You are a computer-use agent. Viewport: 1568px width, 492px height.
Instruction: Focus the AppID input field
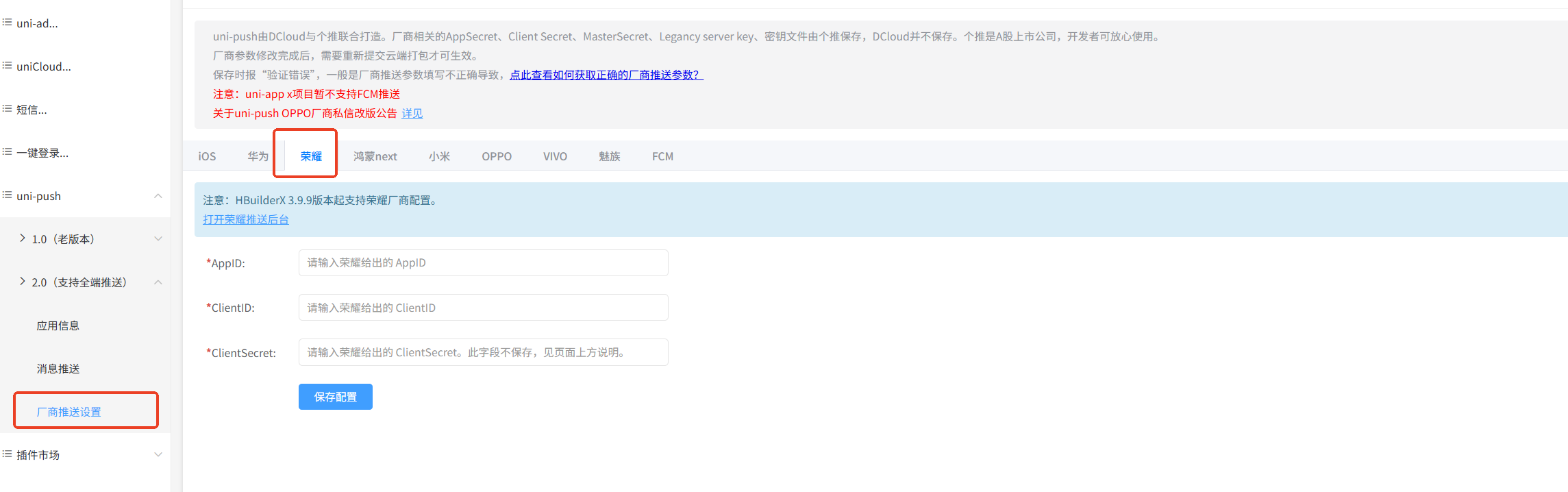point(484,262)
